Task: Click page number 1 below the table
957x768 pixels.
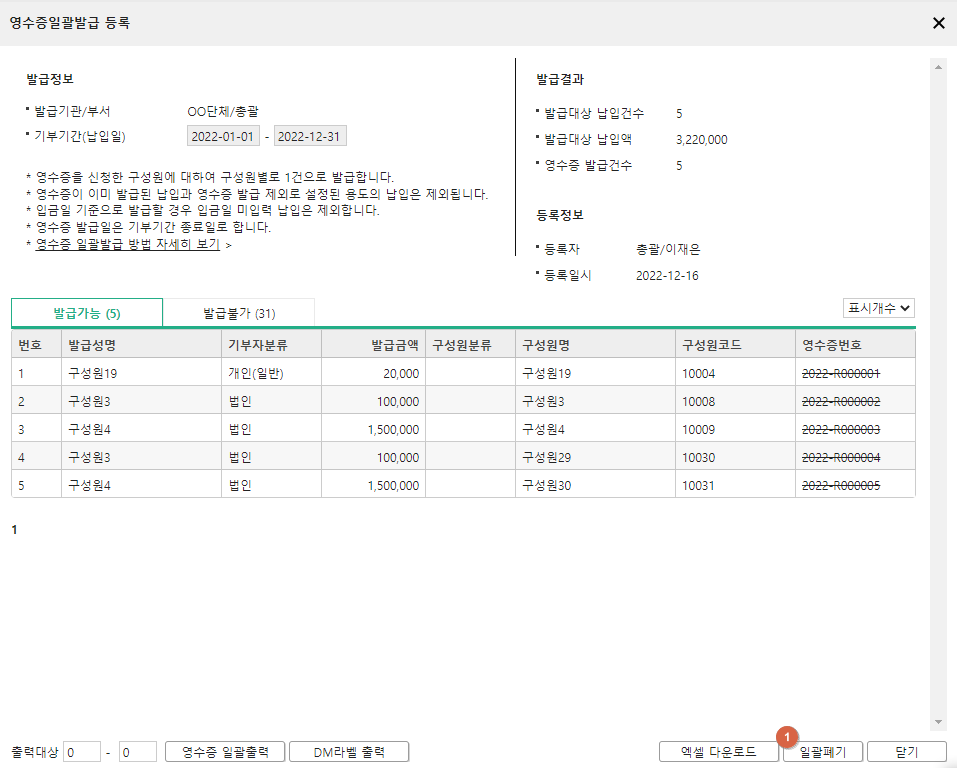Action: [13, 530]
